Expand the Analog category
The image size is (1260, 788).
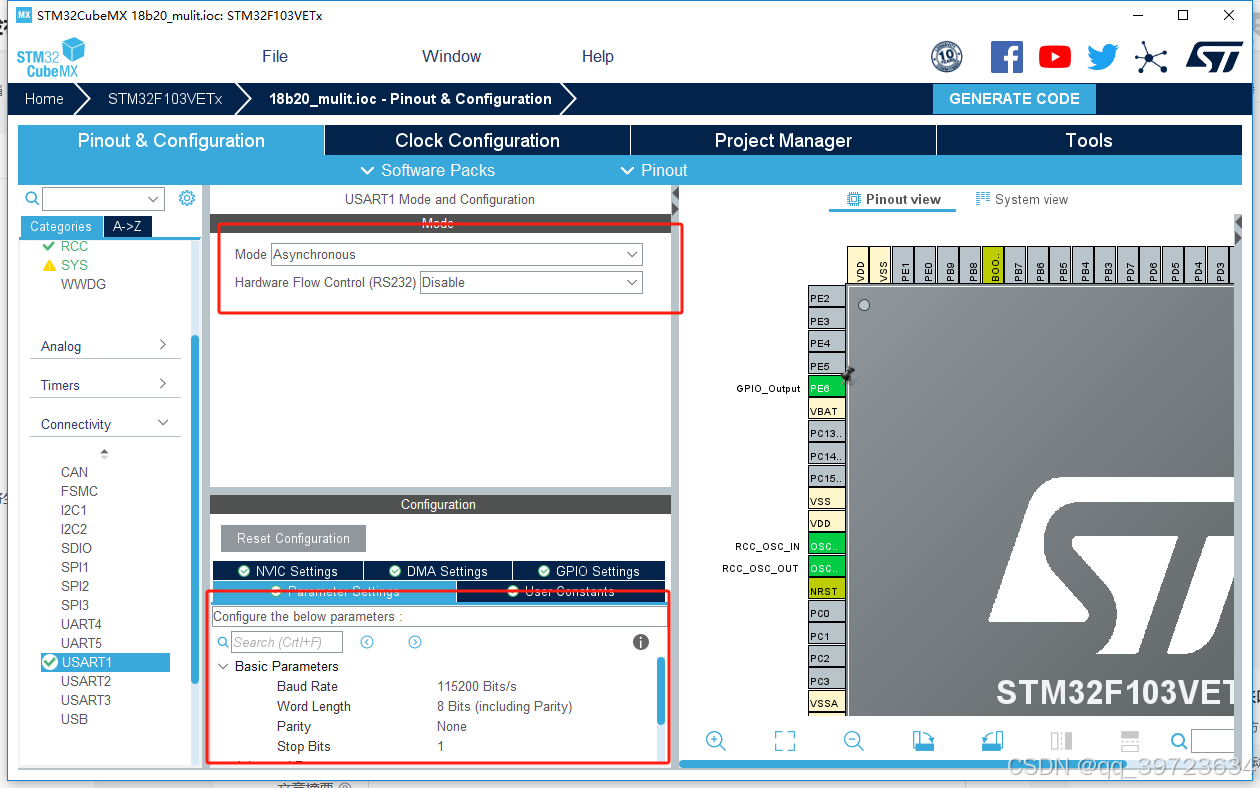coord(105,346)
